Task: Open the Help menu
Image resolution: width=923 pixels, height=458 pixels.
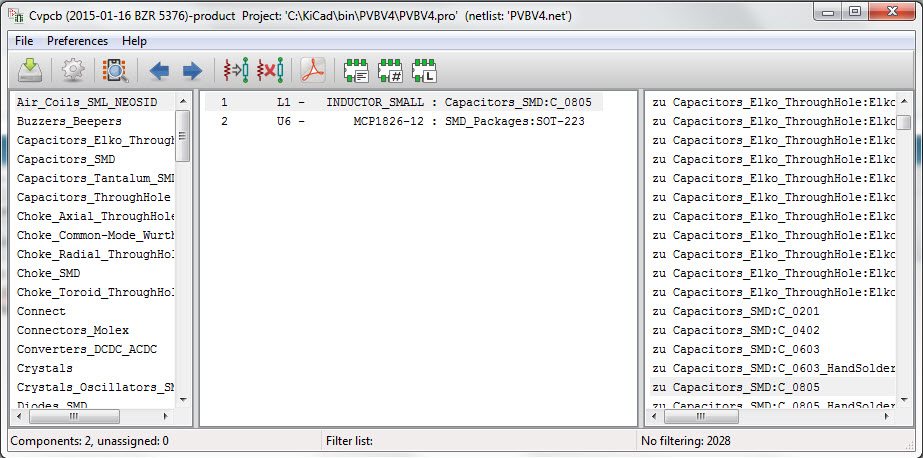Action: point(134,41)
